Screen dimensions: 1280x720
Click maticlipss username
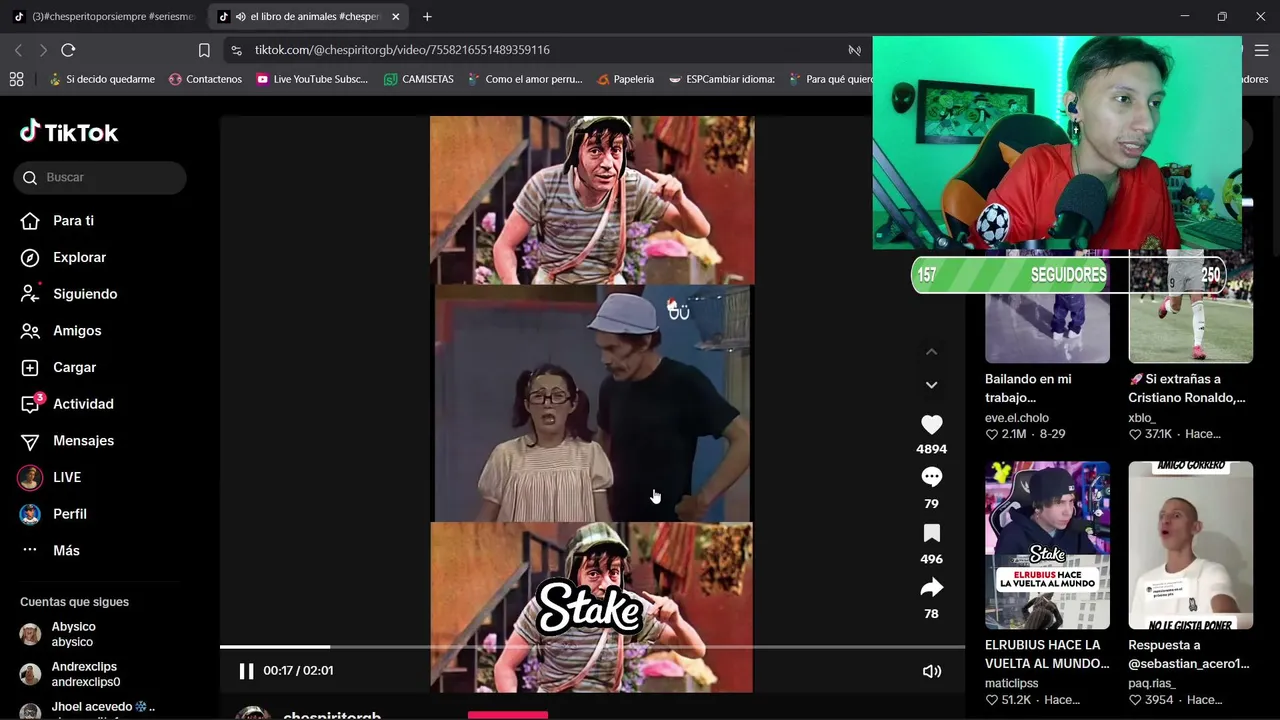click(1012, 684)
